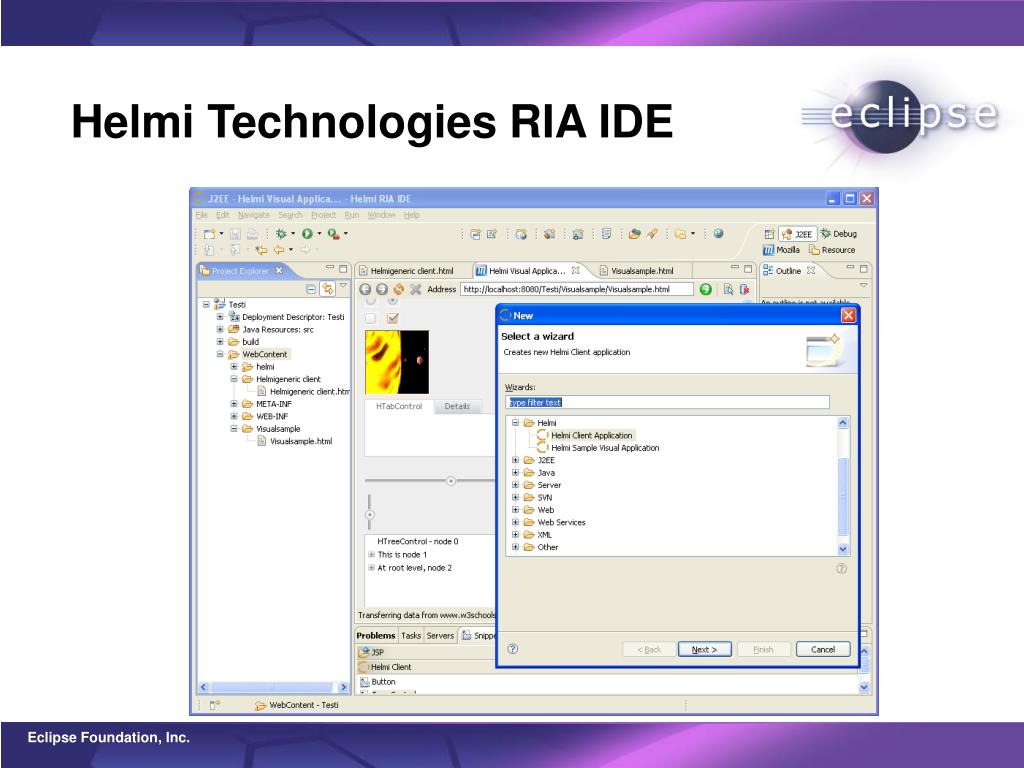This screenshot has width=1024, height=768.
Task: Click the Cancel button in New dialog
Action: point(823,649)
